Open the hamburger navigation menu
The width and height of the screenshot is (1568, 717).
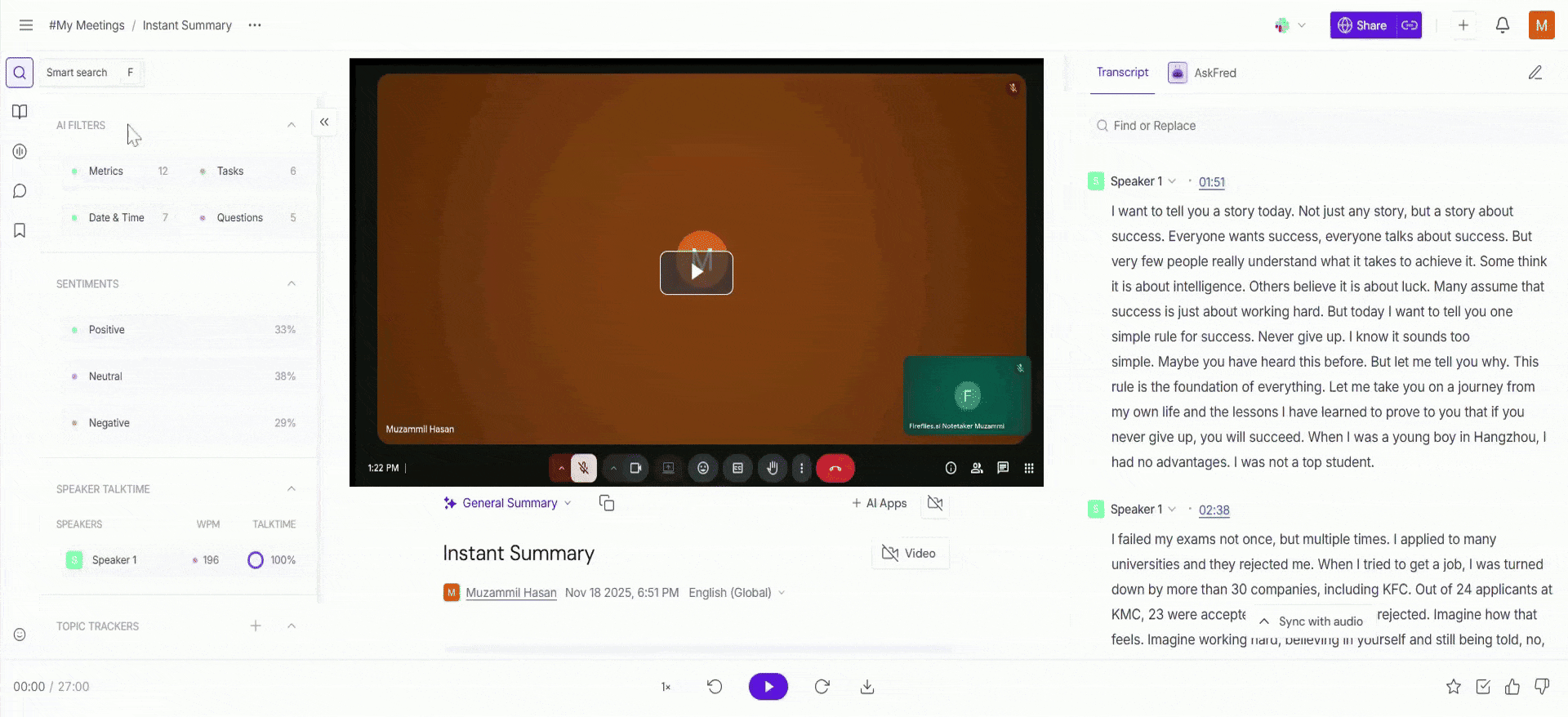tap(26, 25)
